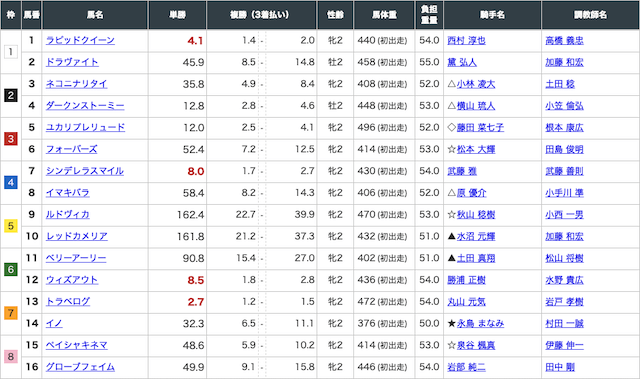Open jockey link 松本 大輝
The height and width of the screenshot is (379, 640).
tap(476, 149)
